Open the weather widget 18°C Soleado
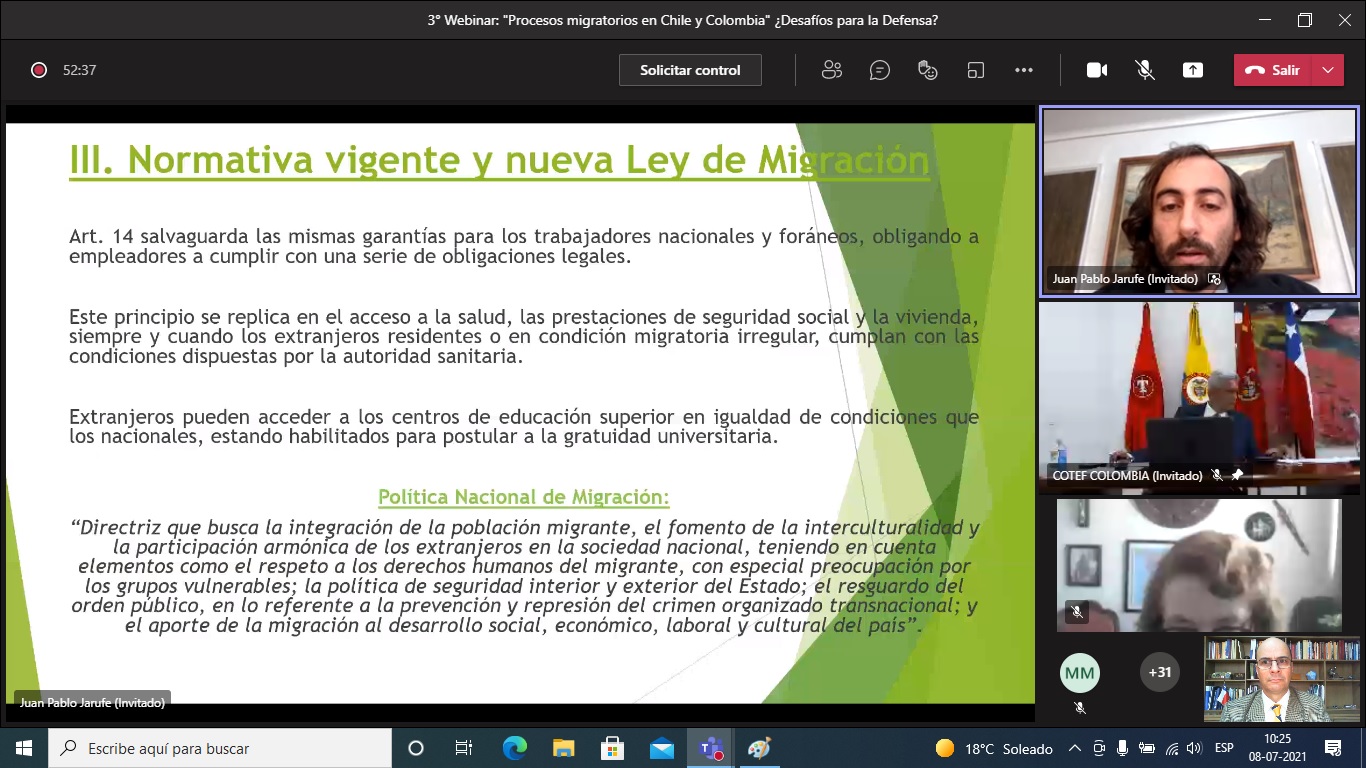 click(x=993, y=748)
